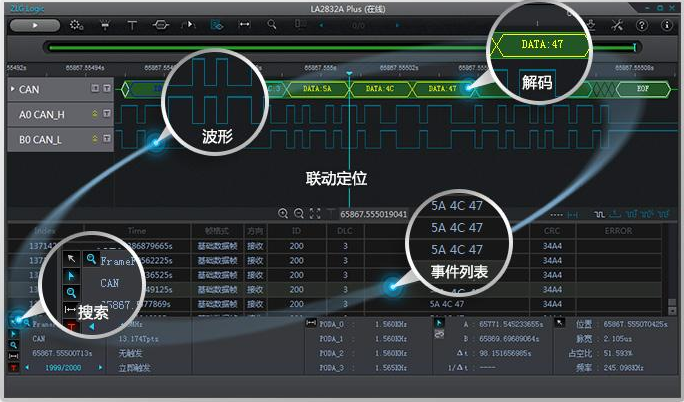Click the DATA:5A decoded segment
The image size is (684, 402).
(x=317, y=89)
